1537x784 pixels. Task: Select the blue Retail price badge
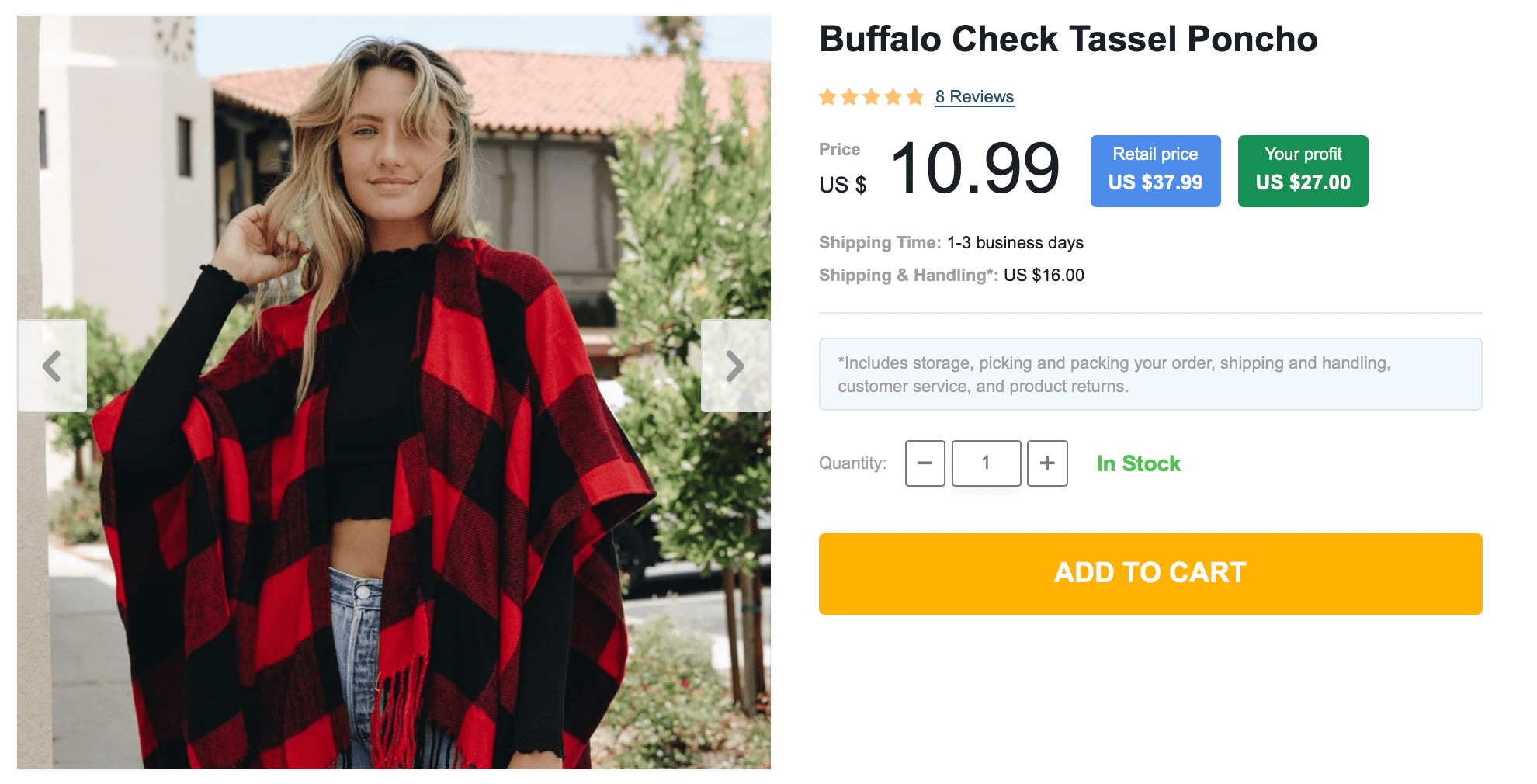(1155, 171)
